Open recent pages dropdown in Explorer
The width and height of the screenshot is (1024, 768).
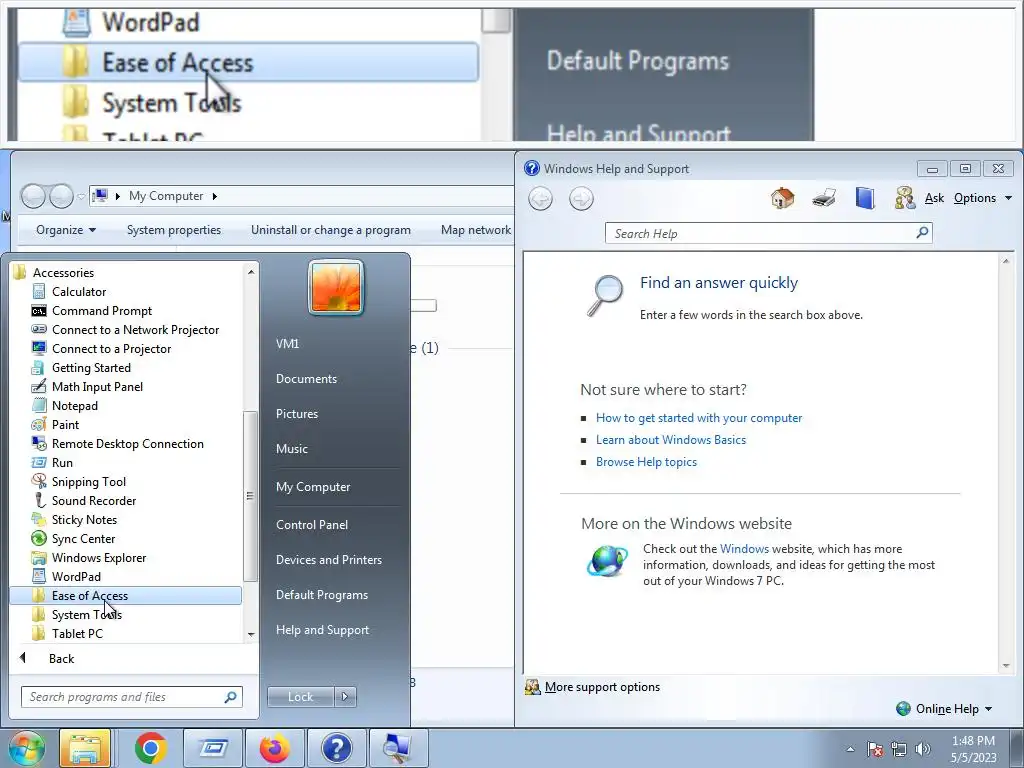[x=80, y=196]
